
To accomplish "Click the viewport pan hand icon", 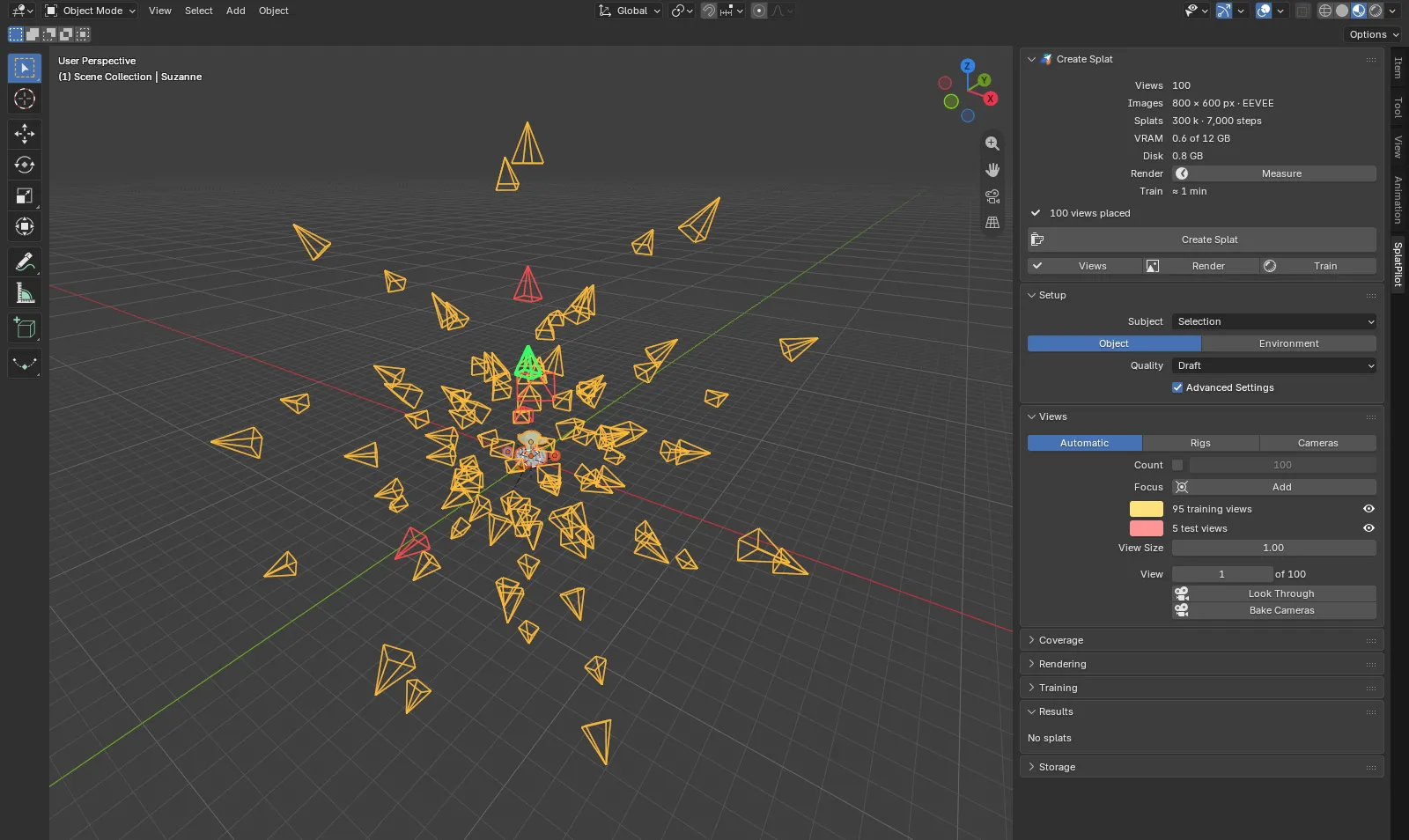I will tap(992, 170).
